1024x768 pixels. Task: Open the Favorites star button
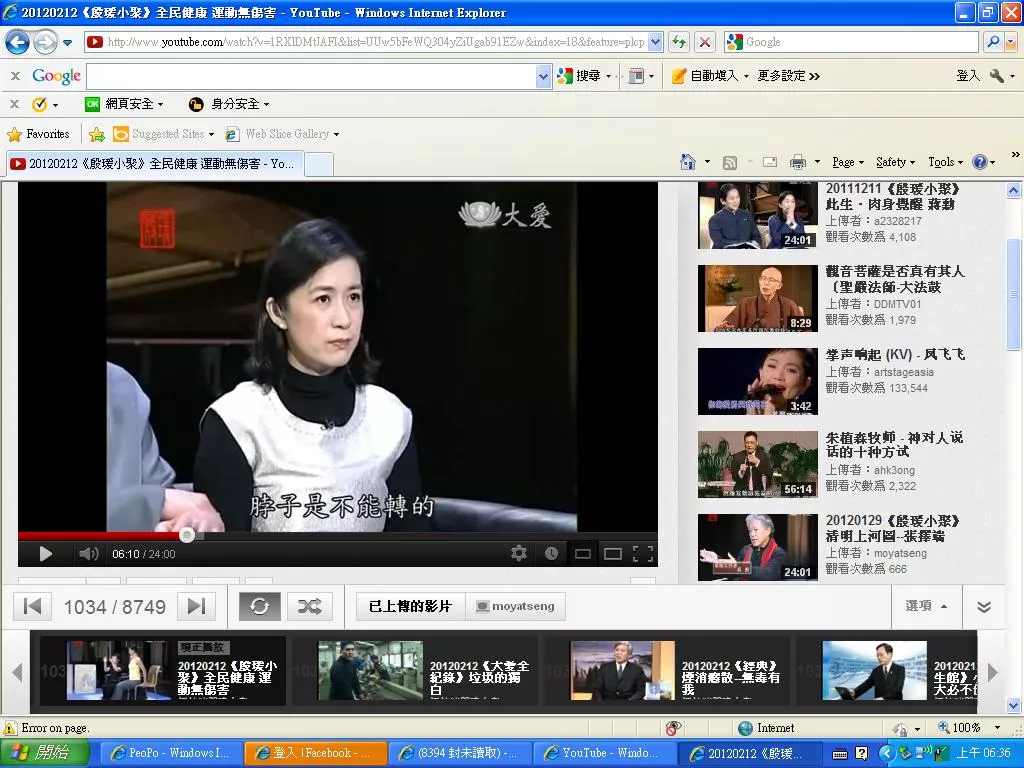pos(39,135)
